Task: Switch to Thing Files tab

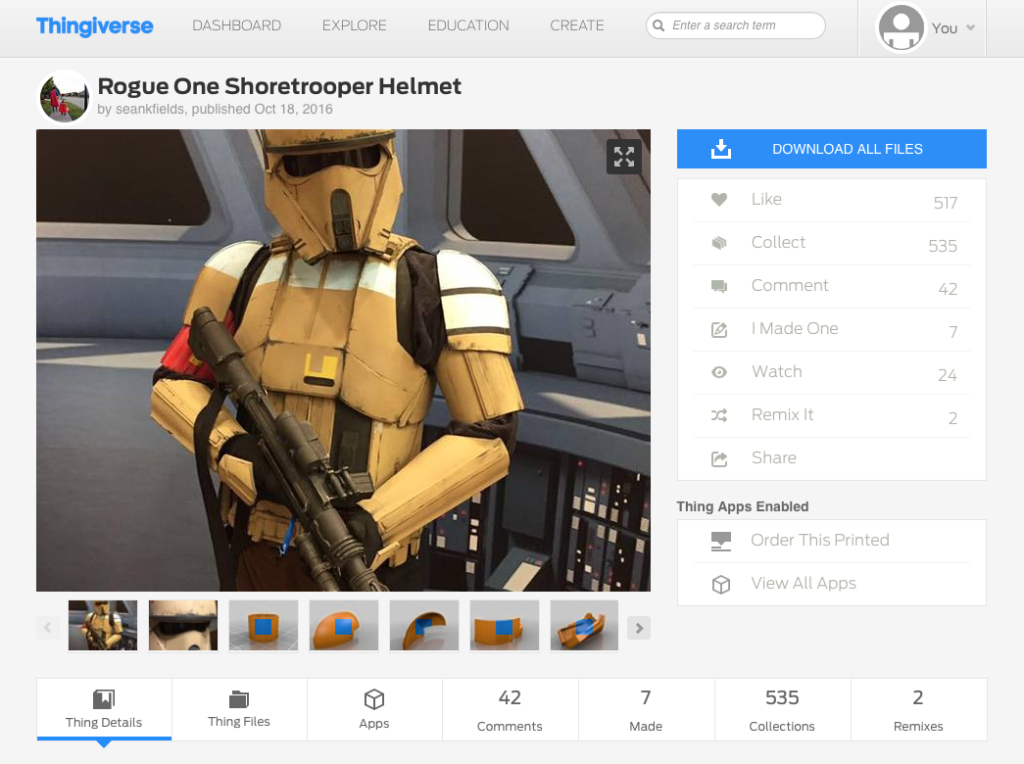Action: coord(239,709)
